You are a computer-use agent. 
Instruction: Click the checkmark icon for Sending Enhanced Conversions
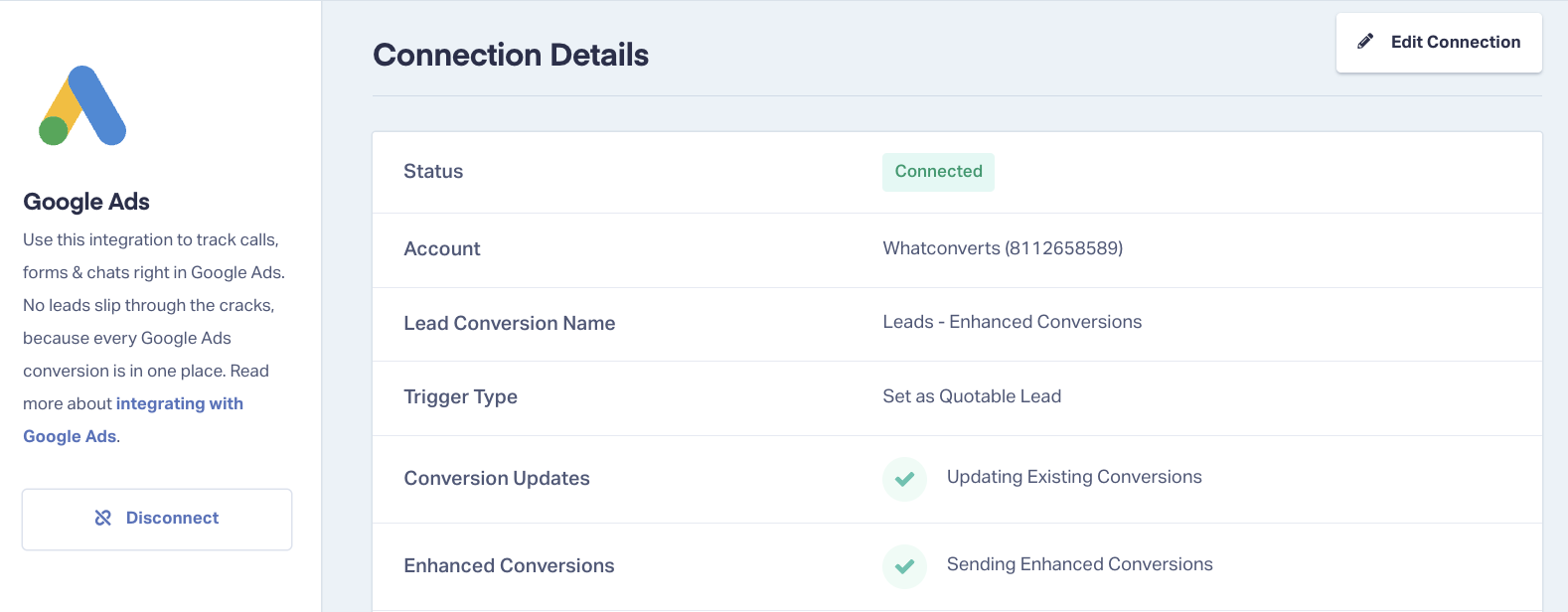coord(904,566)
